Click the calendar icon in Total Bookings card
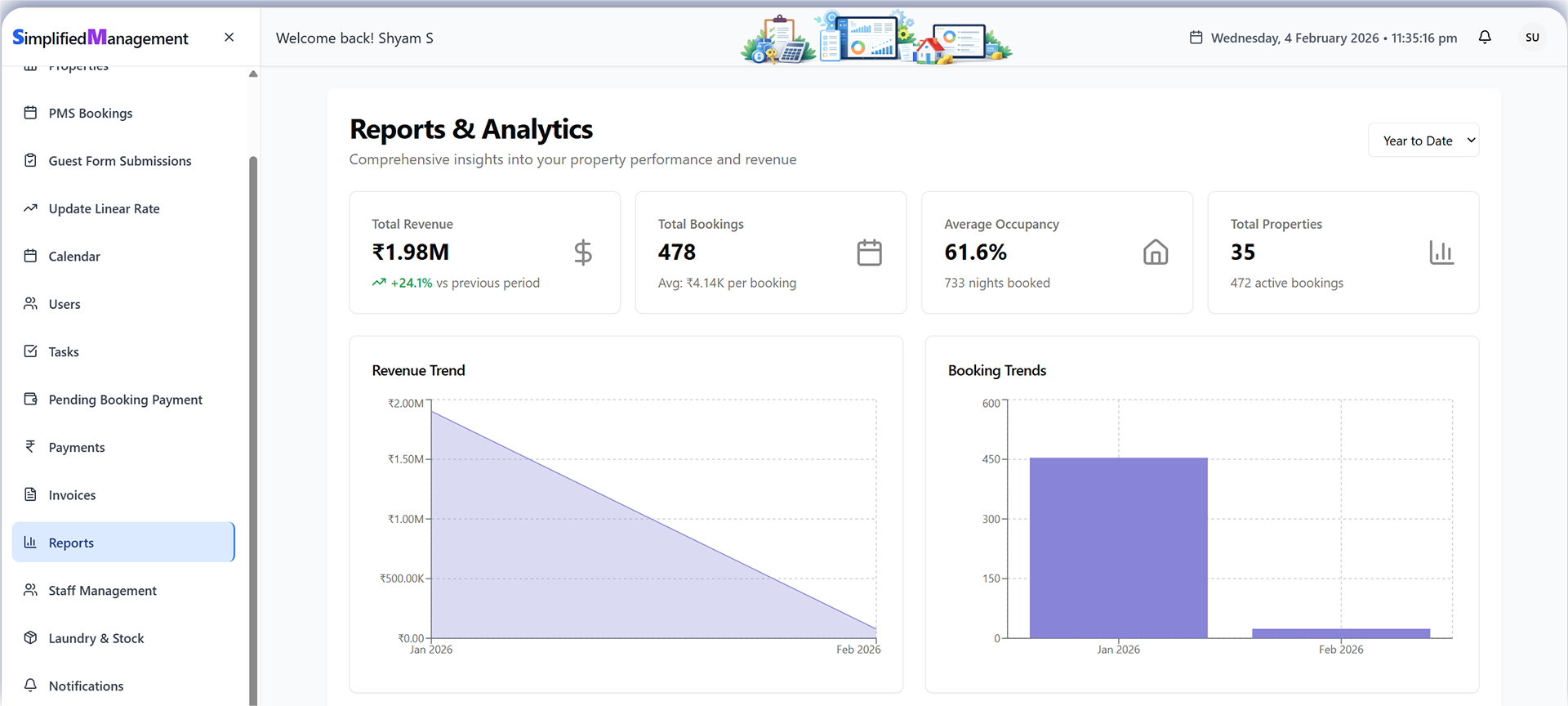This screenshot has height=706, width=1568. coord(869,252)
